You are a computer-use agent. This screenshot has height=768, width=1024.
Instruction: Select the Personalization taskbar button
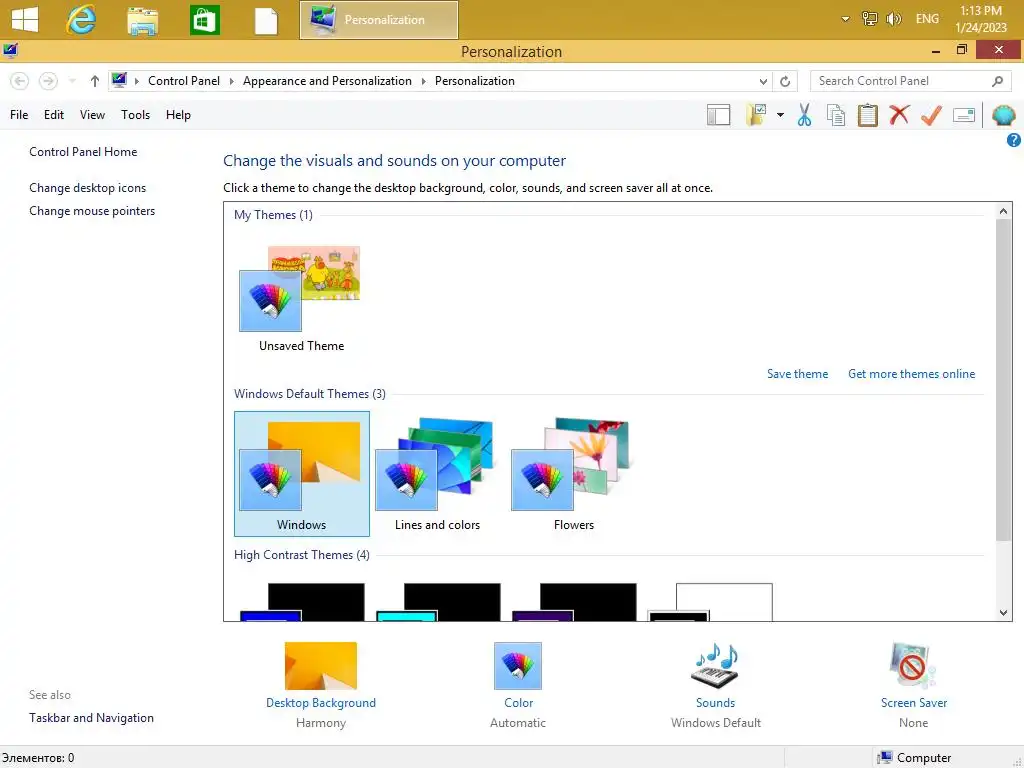click(x=379, y=20)
